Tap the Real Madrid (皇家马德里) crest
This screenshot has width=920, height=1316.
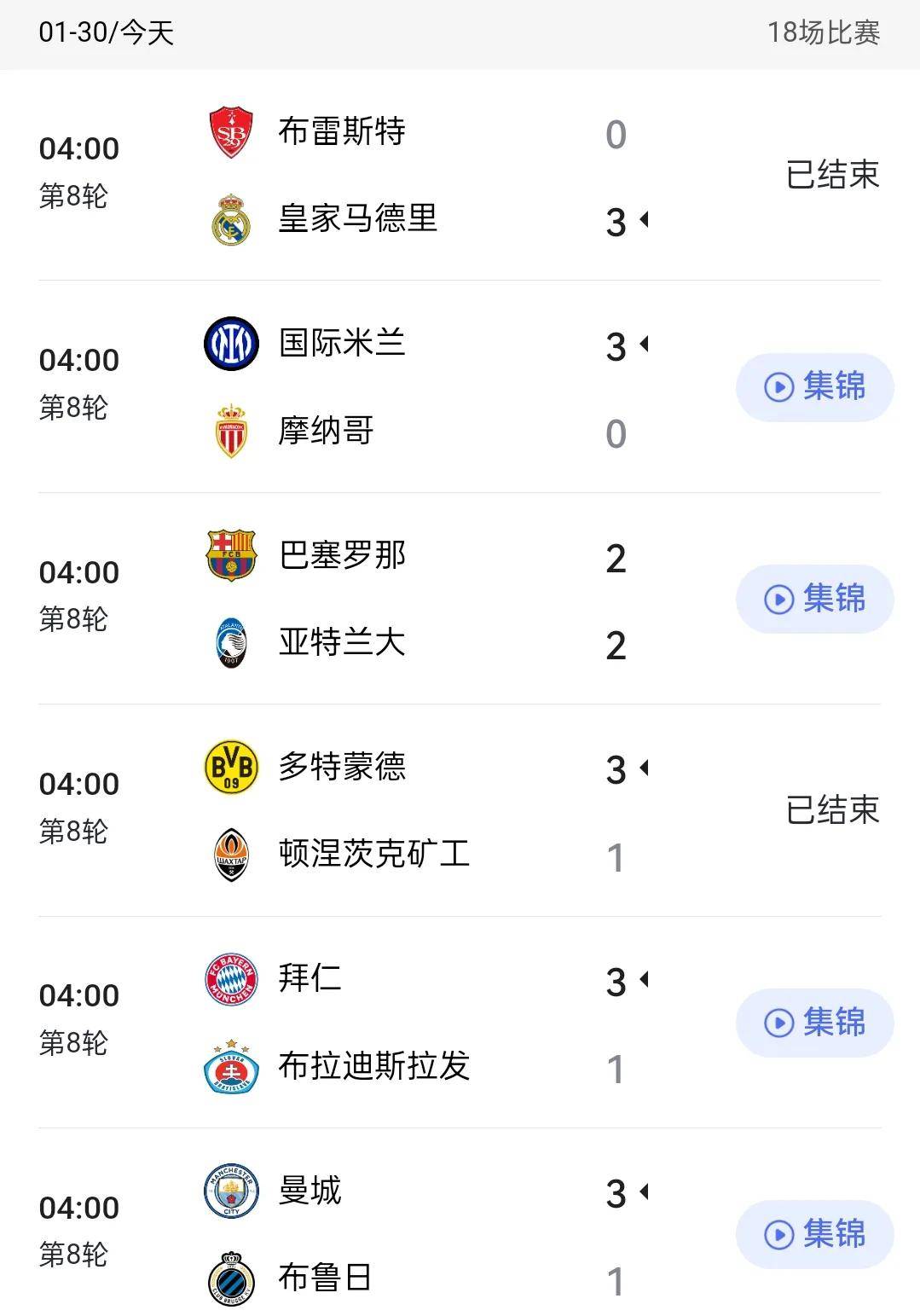pos(231,219)
